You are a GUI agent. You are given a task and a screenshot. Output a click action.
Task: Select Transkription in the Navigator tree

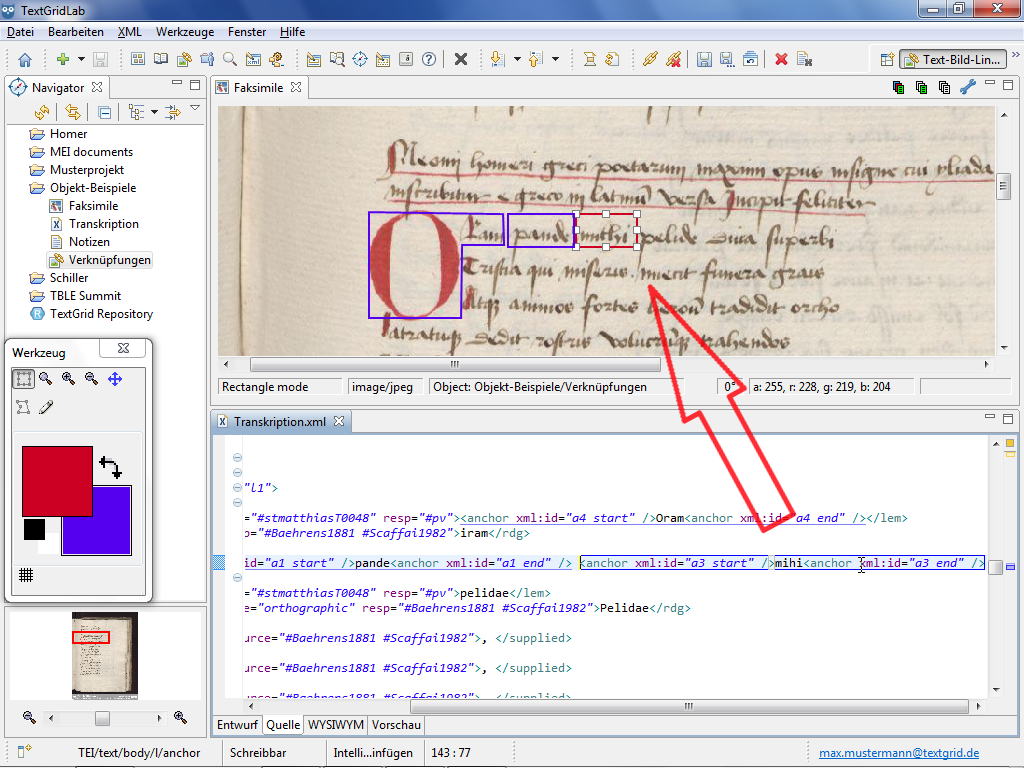coord(104,224)
